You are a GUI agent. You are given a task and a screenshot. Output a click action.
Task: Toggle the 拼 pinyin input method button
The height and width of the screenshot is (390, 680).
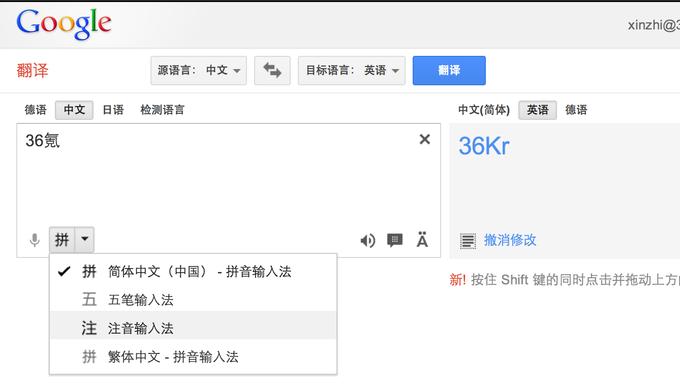(62, 239)
